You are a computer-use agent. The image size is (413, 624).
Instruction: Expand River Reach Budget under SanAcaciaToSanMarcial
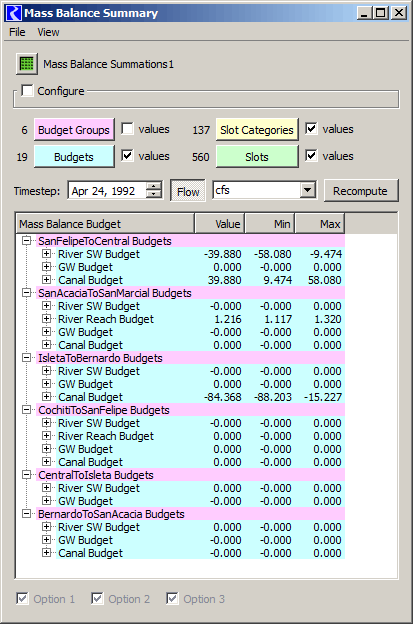coord(47,319)
